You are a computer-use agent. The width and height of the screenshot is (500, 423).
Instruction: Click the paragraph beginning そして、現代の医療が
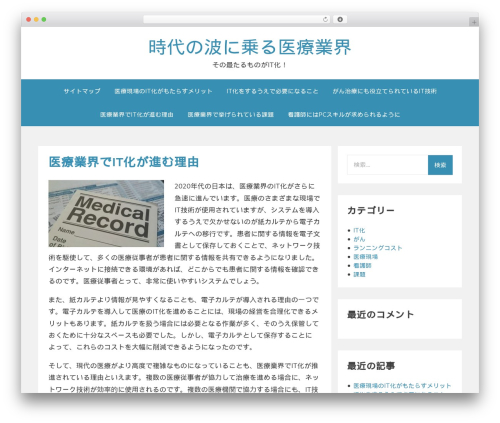click(x=184, y=377)
